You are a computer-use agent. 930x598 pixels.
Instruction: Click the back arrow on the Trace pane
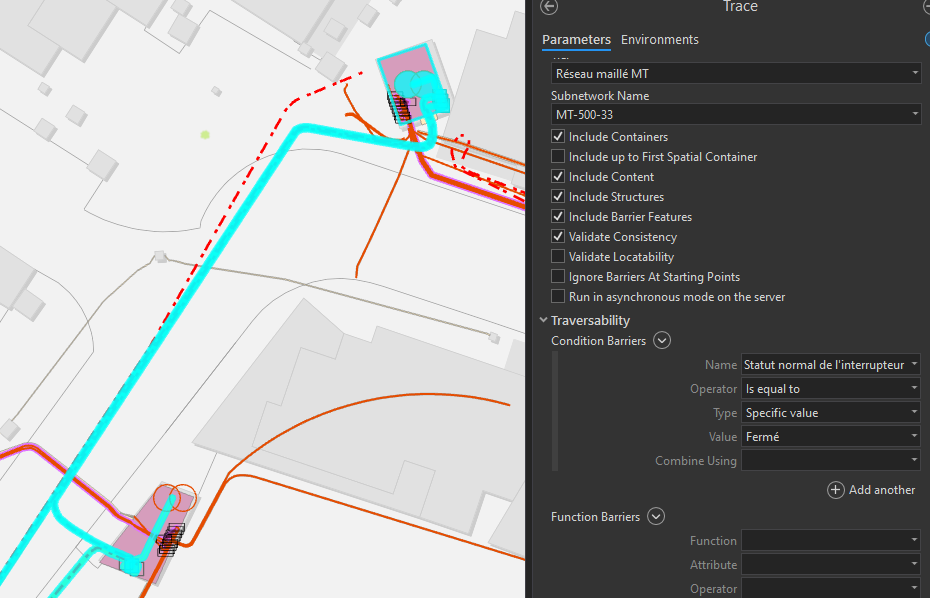point(547,7)
